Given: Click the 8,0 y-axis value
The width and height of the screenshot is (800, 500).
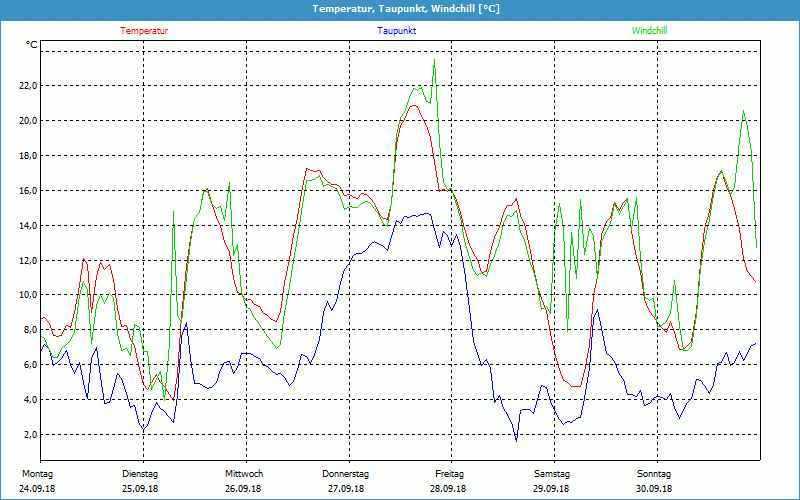Looking at the screenshot, I should (x=31, y=330).
